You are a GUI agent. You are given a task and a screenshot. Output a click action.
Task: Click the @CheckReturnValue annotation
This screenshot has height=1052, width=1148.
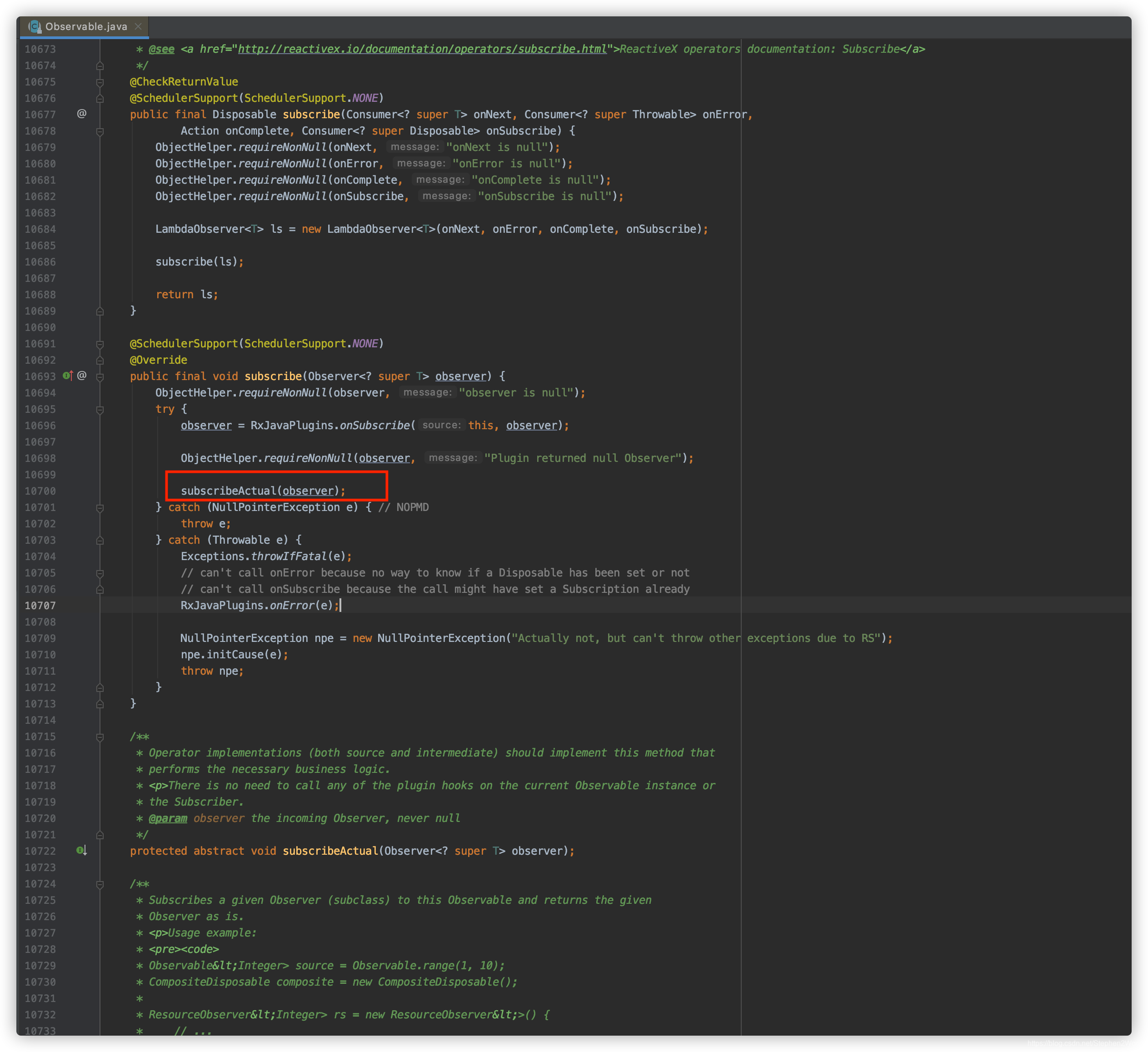[184, 81]
